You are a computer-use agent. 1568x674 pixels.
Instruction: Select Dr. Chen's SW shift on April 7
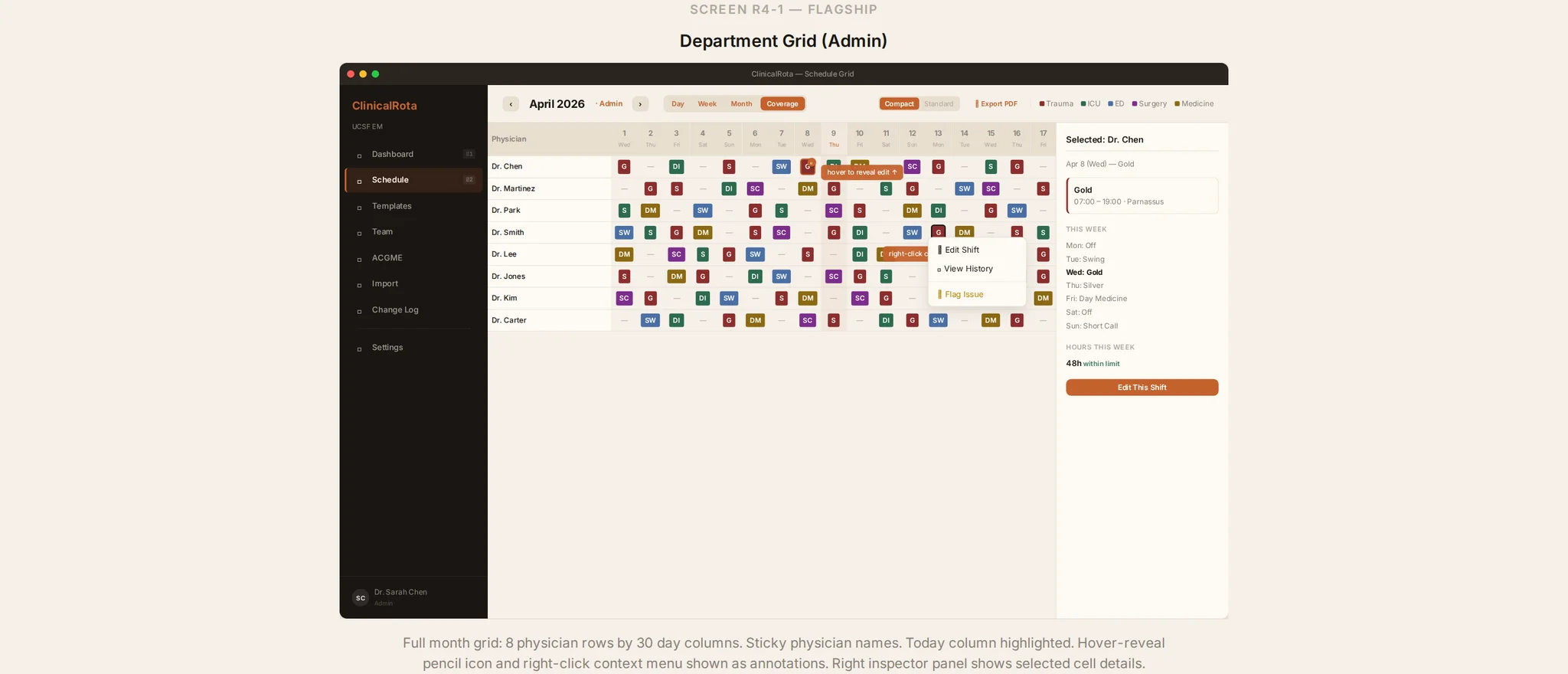(781, 166)
